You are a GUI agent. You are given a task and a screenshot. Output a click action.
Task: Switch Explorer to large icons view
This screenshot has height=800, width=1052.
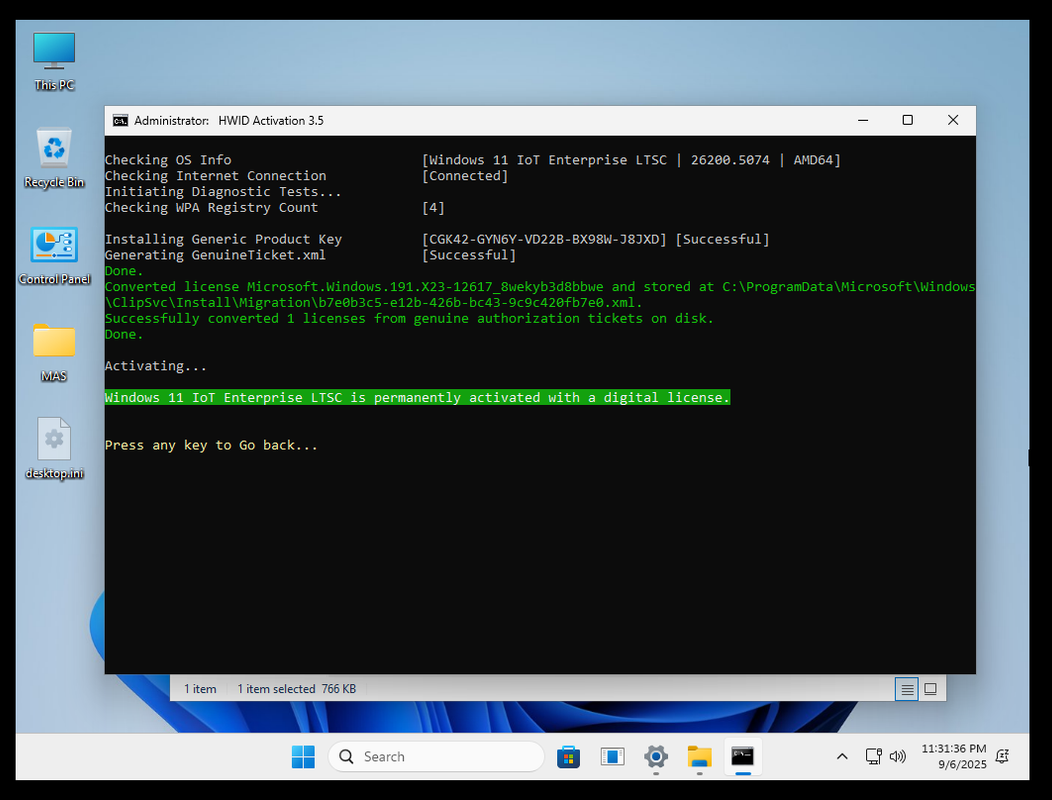(931, 689)
